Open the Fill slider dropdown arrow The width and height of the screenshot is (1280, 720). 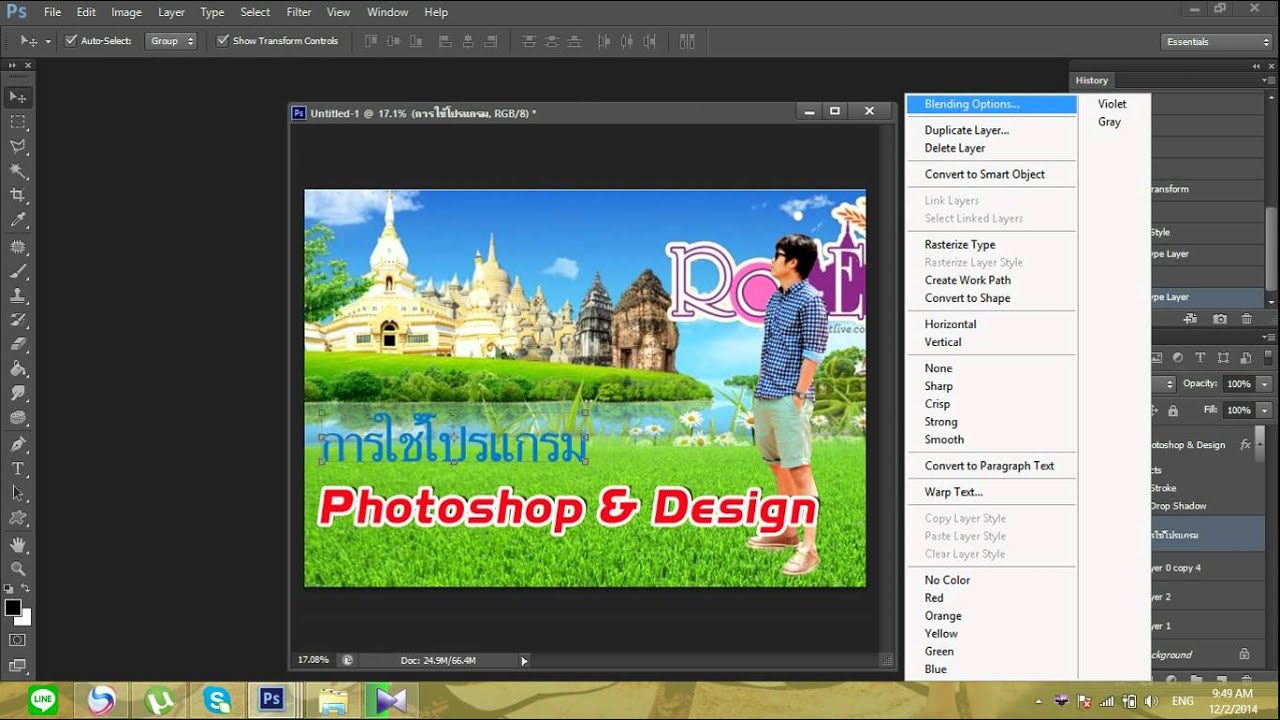click(x=1265, y=410)
